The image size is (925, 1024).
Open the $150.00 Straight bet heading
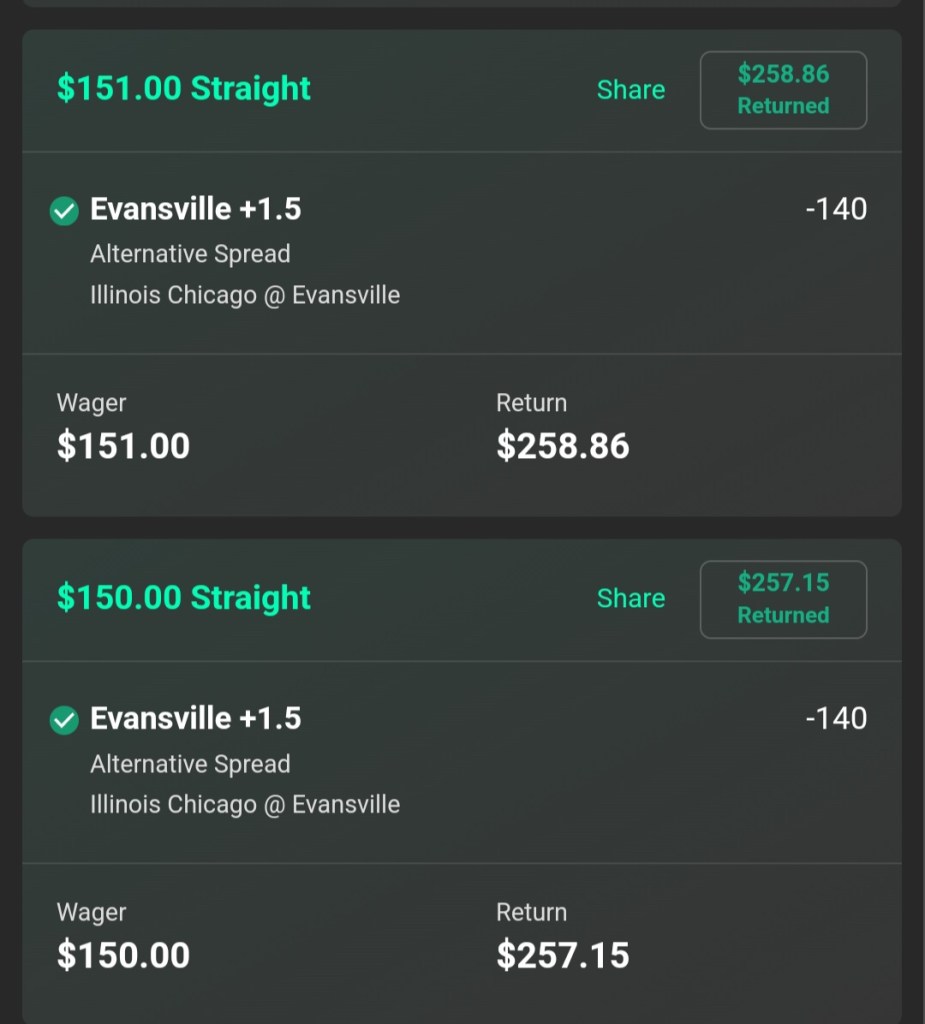(x=184, y=597)
